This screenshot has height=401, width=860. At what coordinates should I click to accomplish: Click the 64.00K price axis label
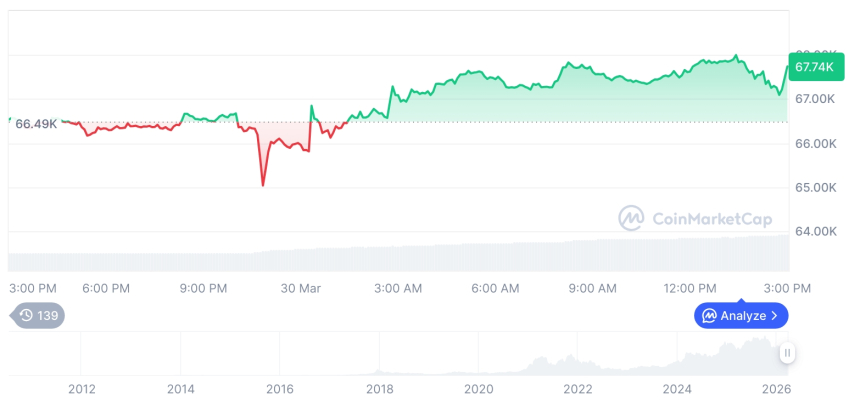click(815, 232)
